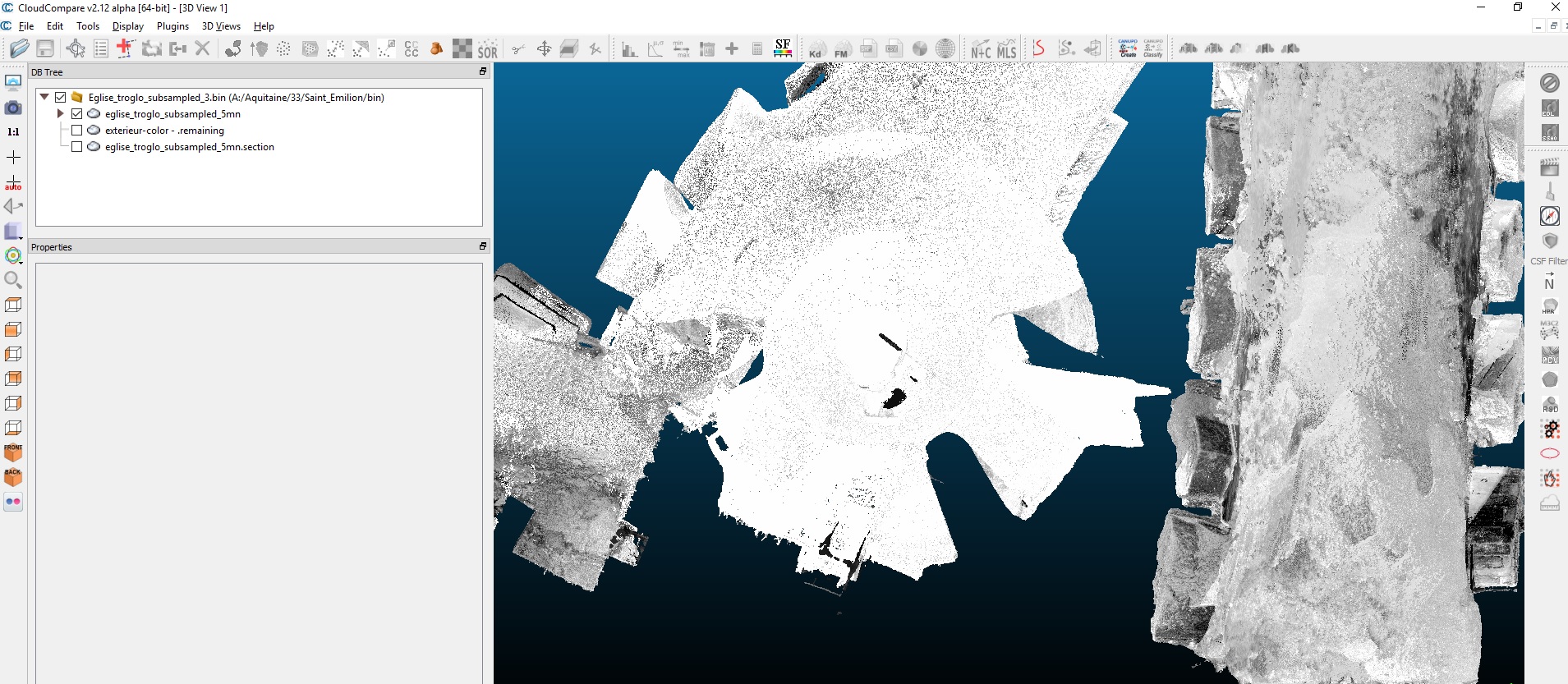Undock the DB Tree panel

[x=482, y=71]
